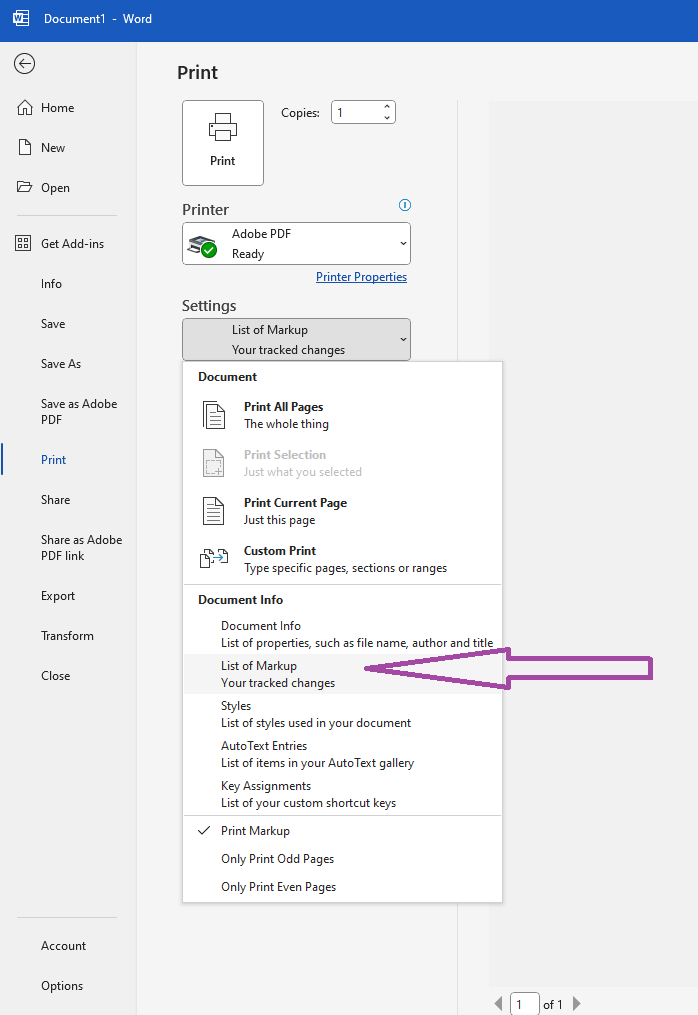The image size is (698, 1015).
Task: Click the Get Add-ins label
Action: coord(73,243)
